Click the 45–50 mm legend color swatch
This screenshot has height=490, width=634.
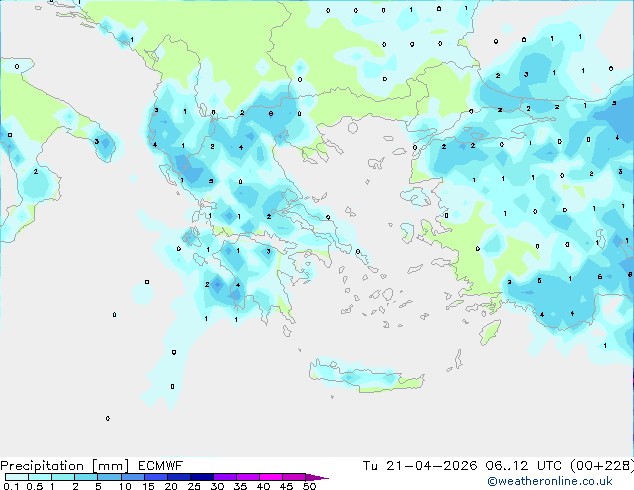294,477
